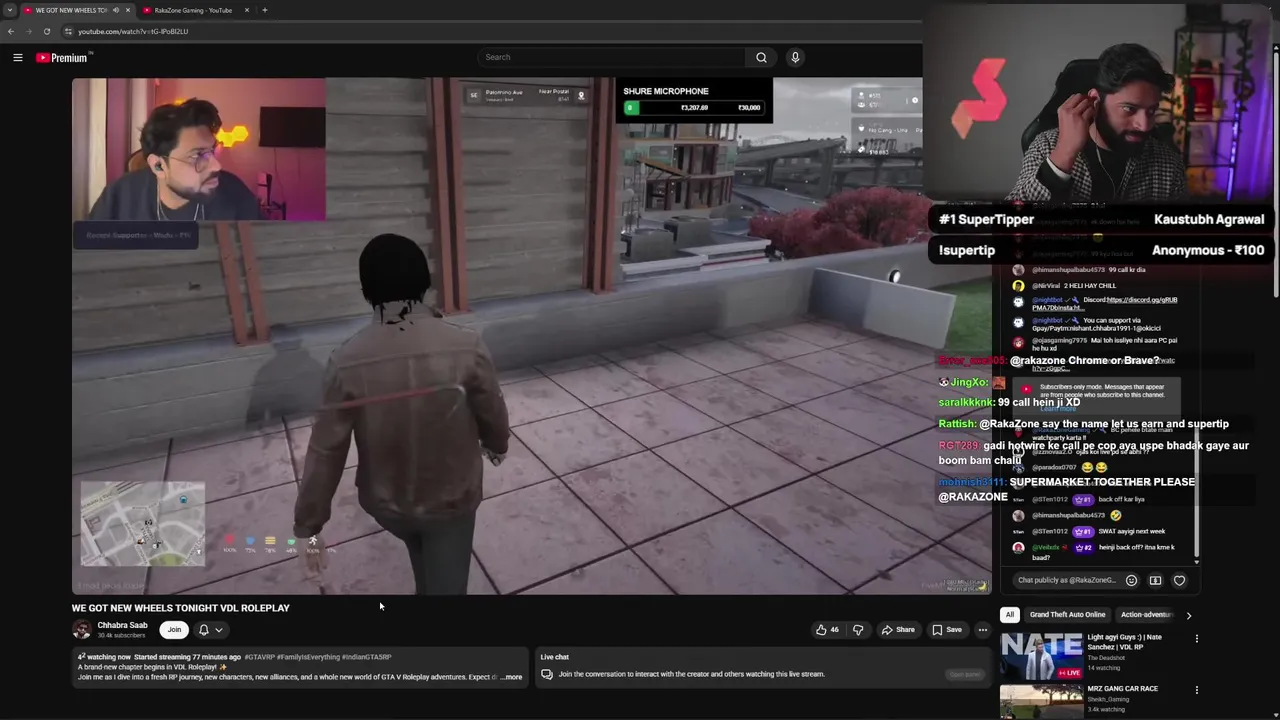Viewport: 1280px width, 720px height.
Task: Close the WE GOT NEW WHEELS tab
Action: (x=127, y=10)
